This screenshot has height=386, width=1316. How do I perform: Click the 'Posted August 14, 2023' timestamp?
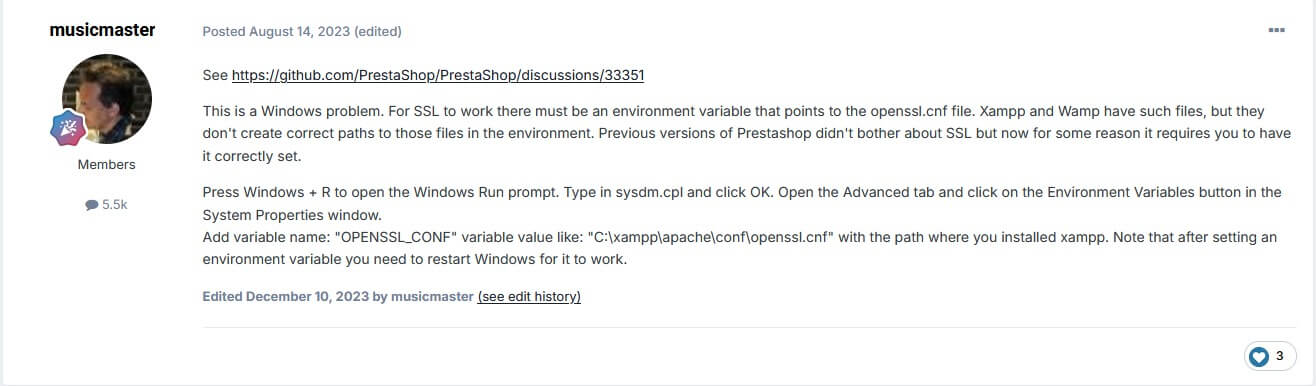[x=276, y=31]
